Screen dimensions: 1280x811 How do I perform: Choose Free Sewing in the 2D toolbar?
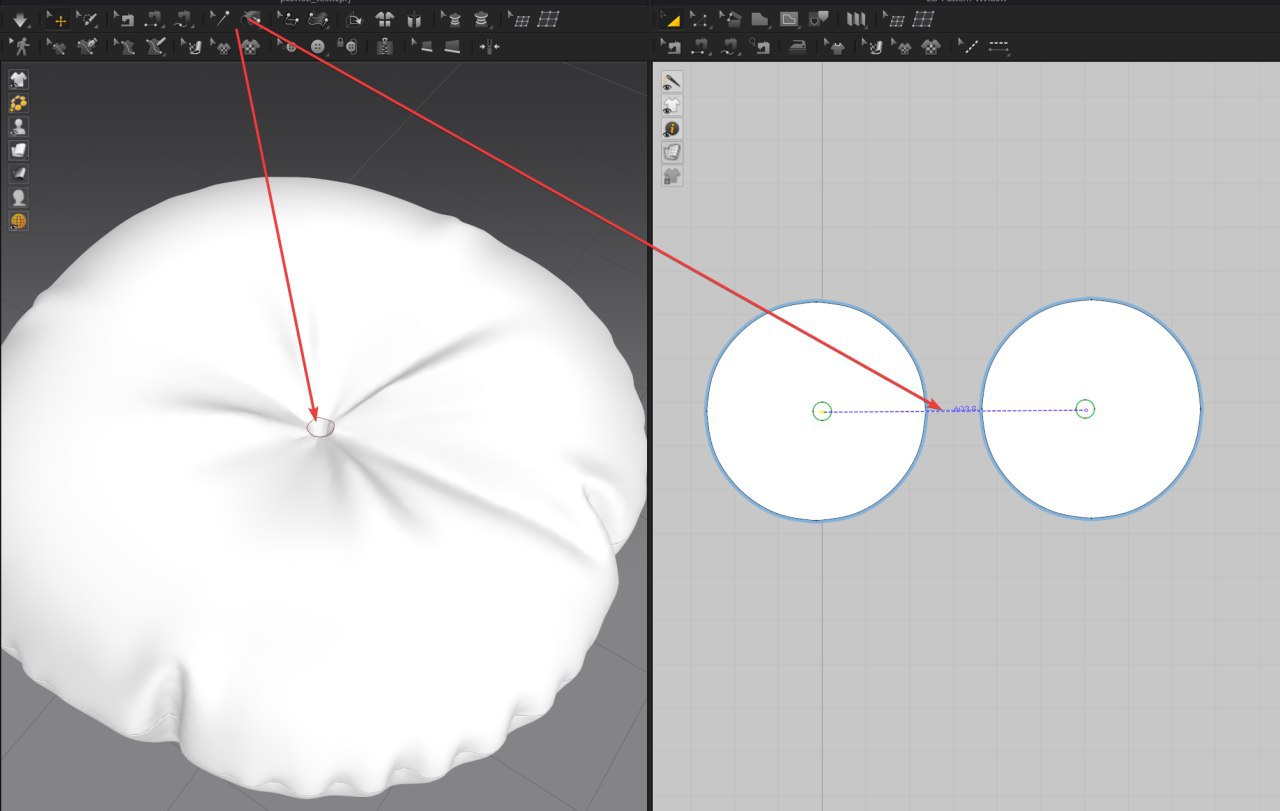[x=731, y=46]
